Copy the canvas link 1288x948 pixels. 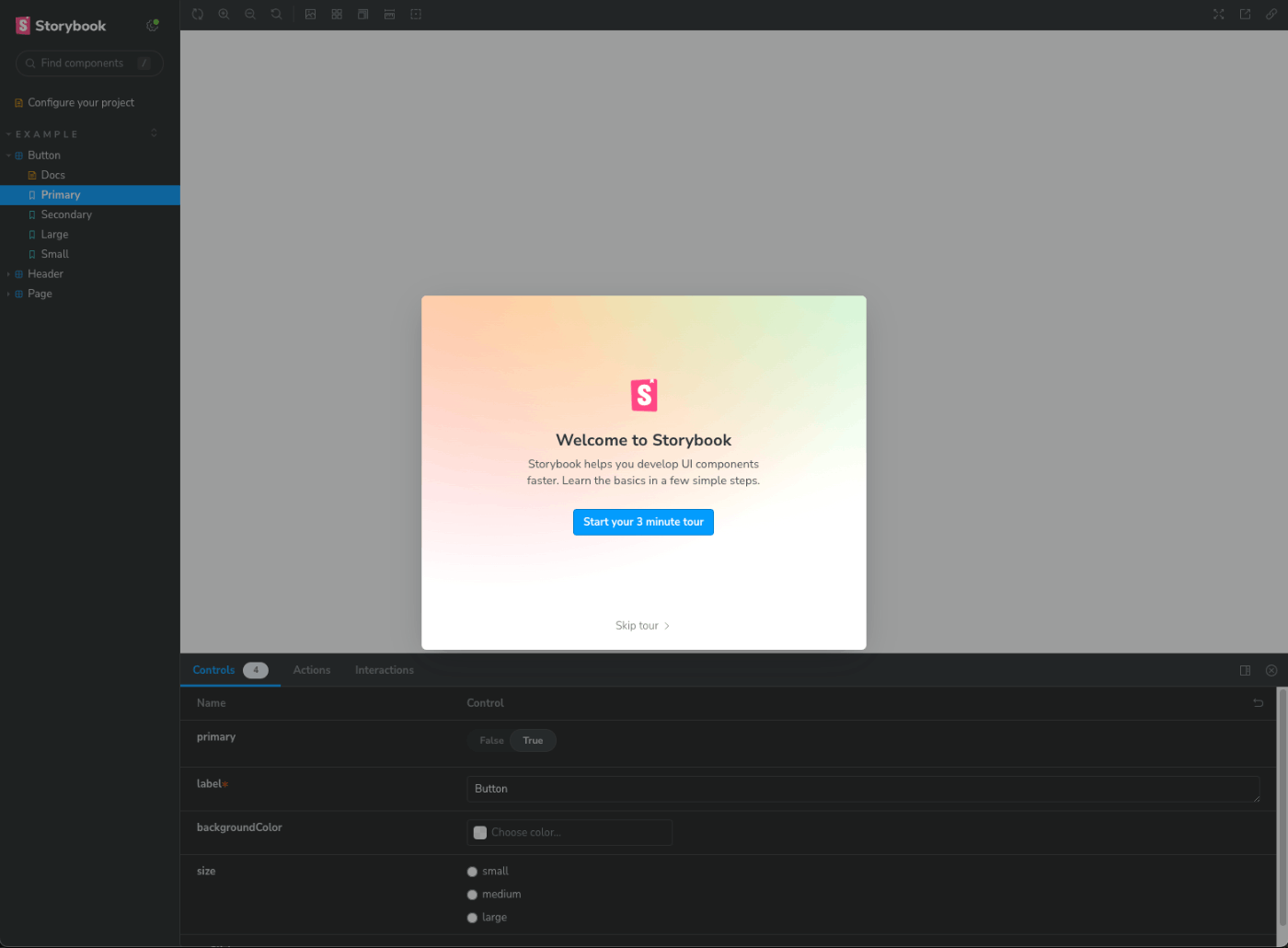(x=1271, y=15)
